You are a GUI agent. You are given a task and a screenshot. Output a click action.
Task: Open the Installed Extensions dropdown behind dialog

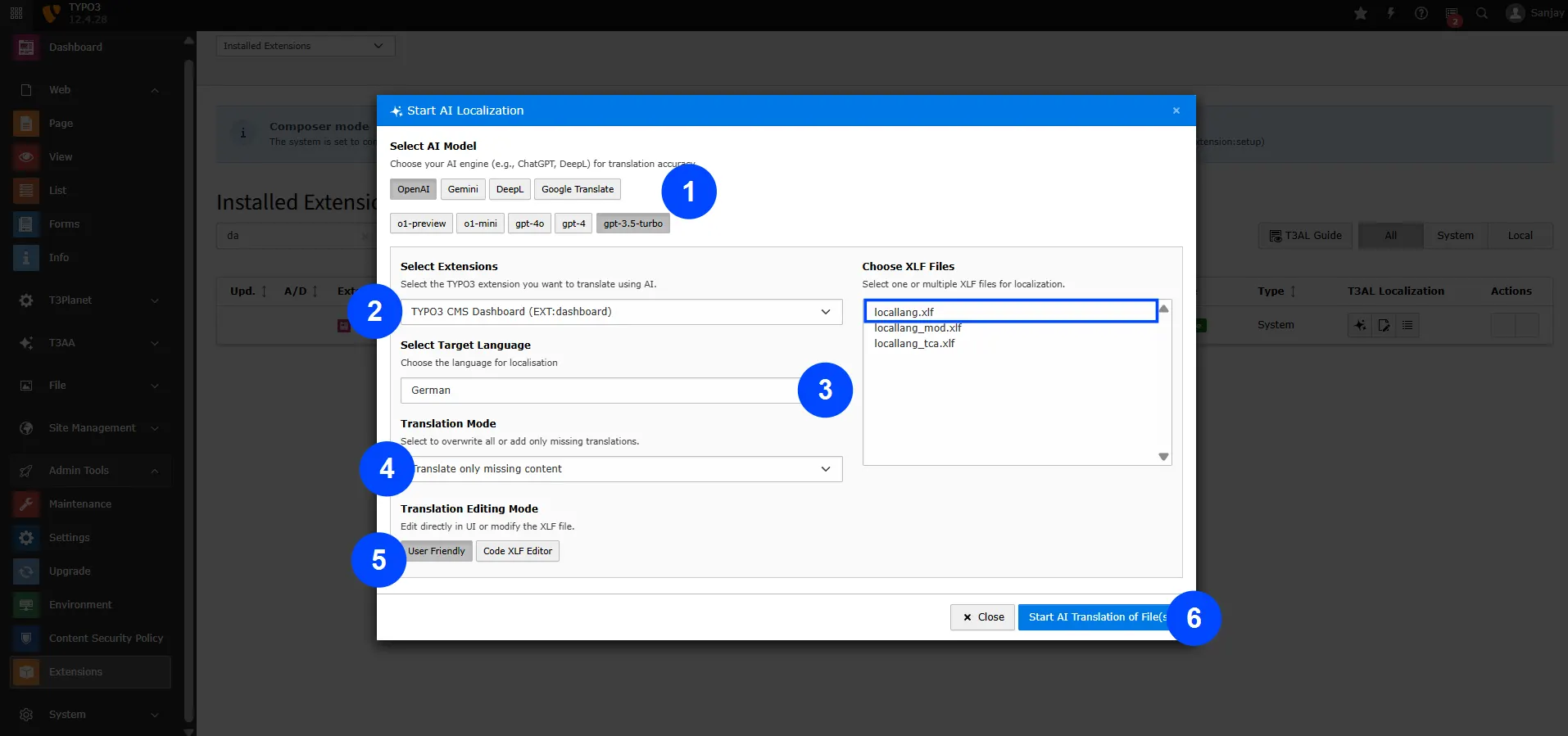[306, 46]
